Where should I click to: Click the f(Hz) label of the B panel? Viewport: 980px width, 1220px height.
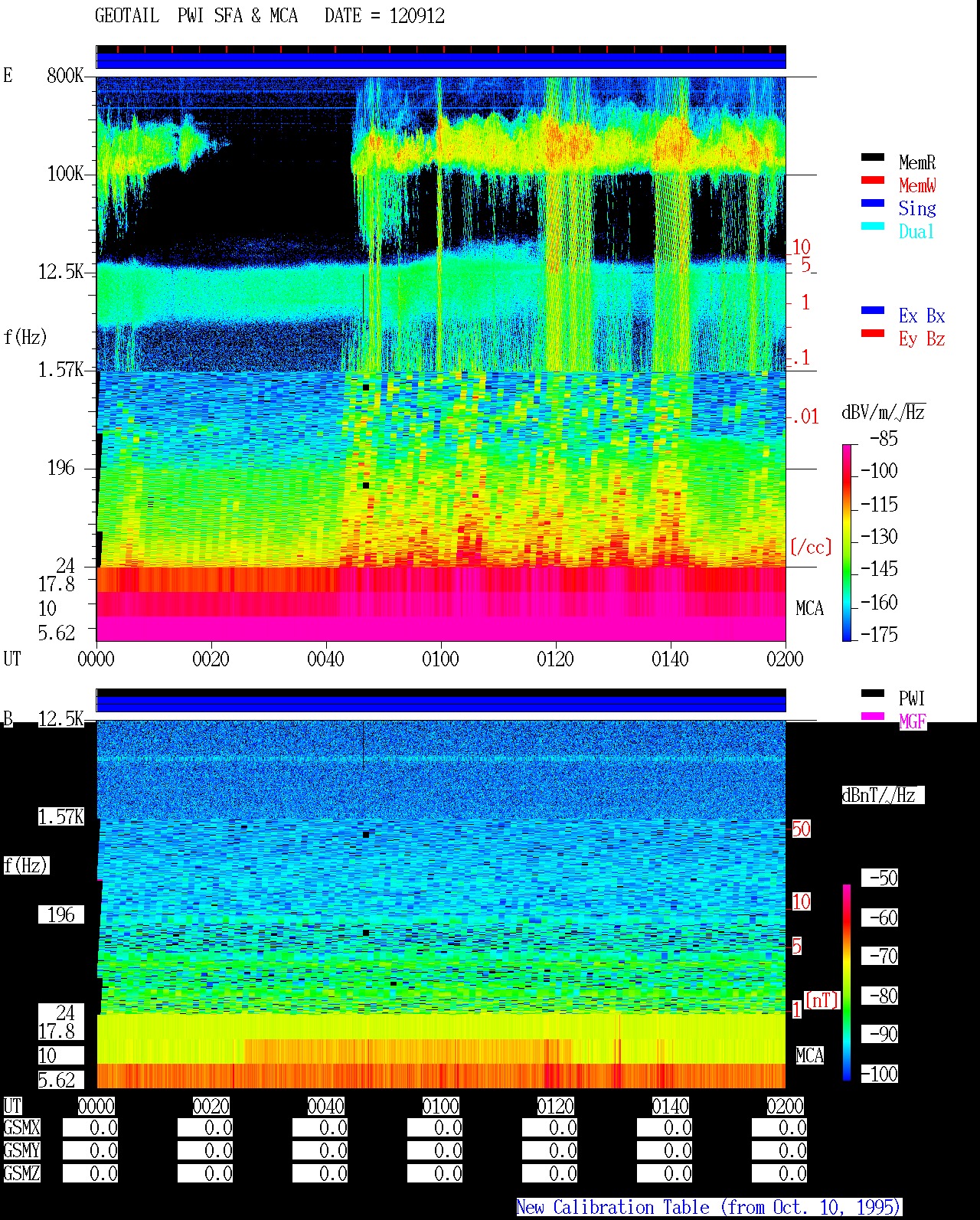coord(25,865)
